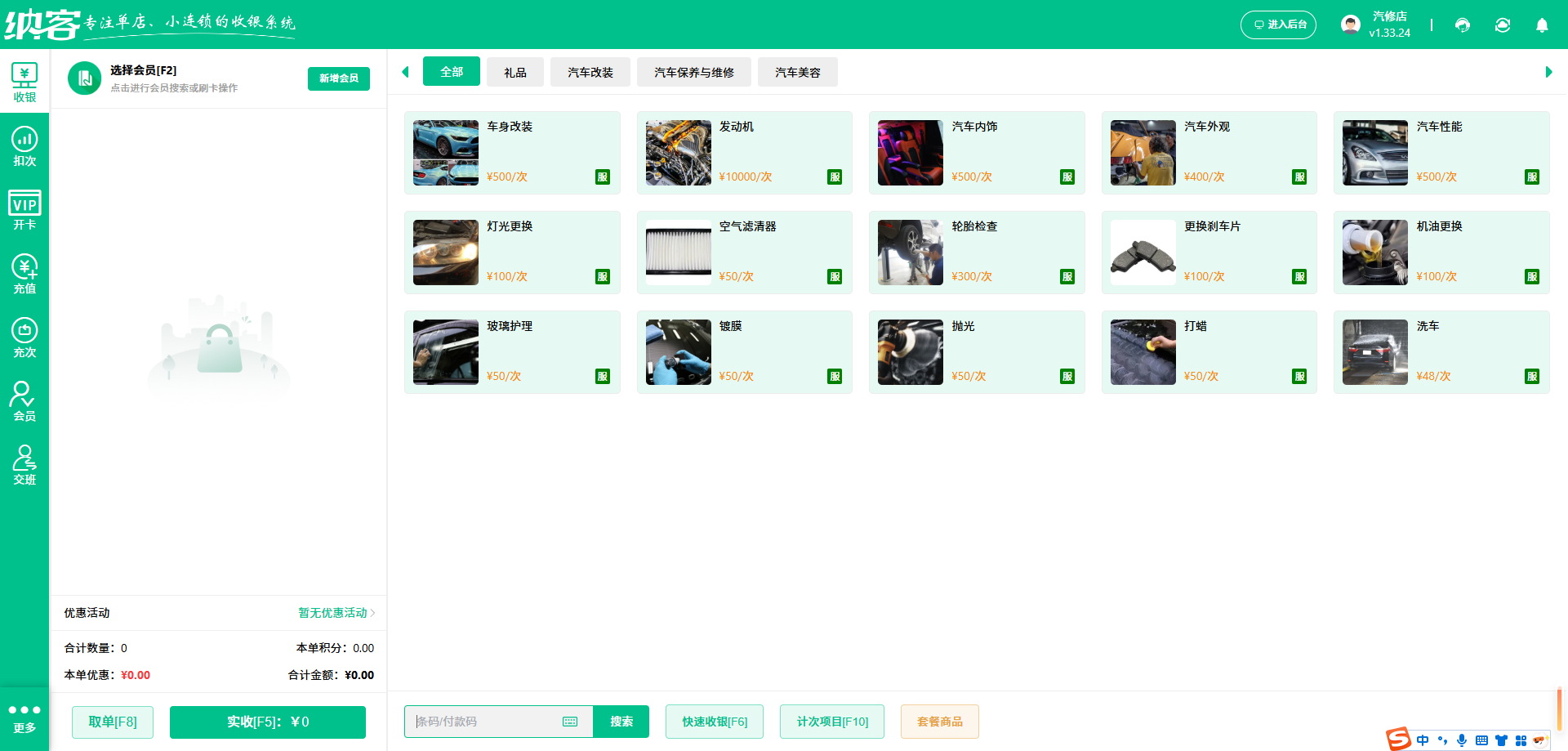This screenshot has height=751, width=1568.
Task: Click the cloud sync icon in the top bar
Action: (1502, 25)
